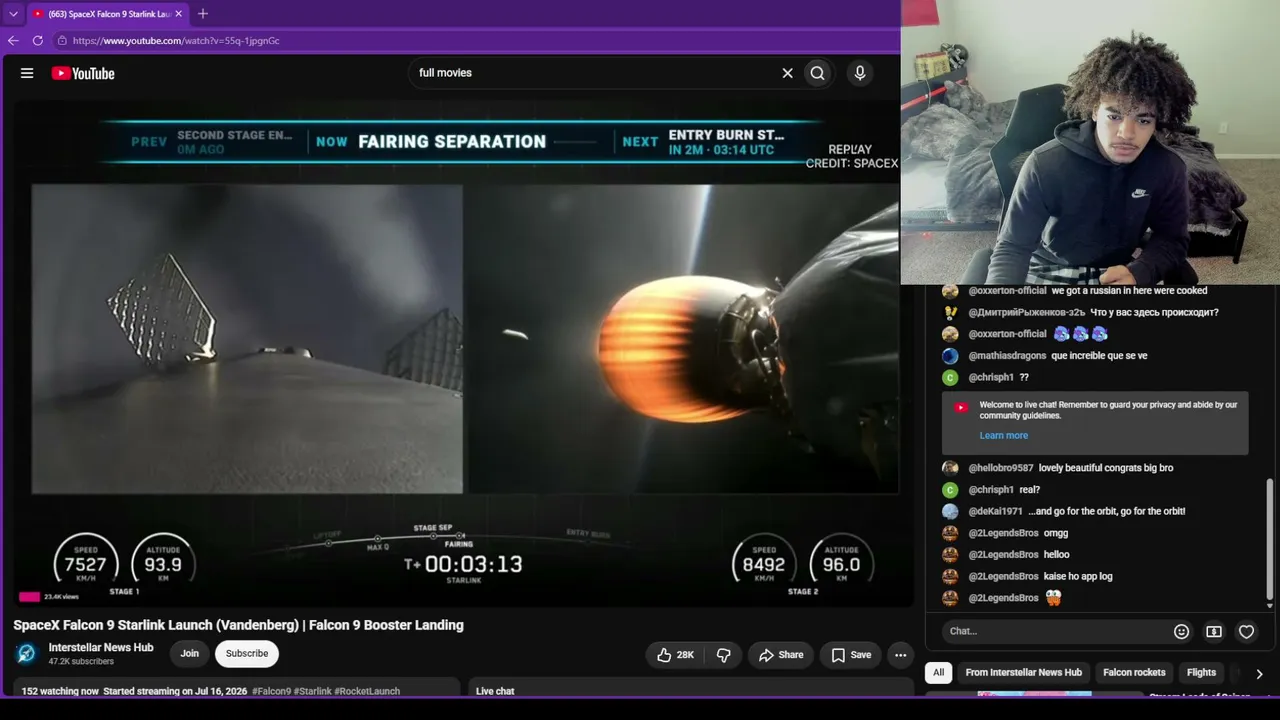This screenshot has width=1280, height=720.
Task: Click username beside 'que increible que se ve'
Action: pyautogui.click(x=1007, y=356)
